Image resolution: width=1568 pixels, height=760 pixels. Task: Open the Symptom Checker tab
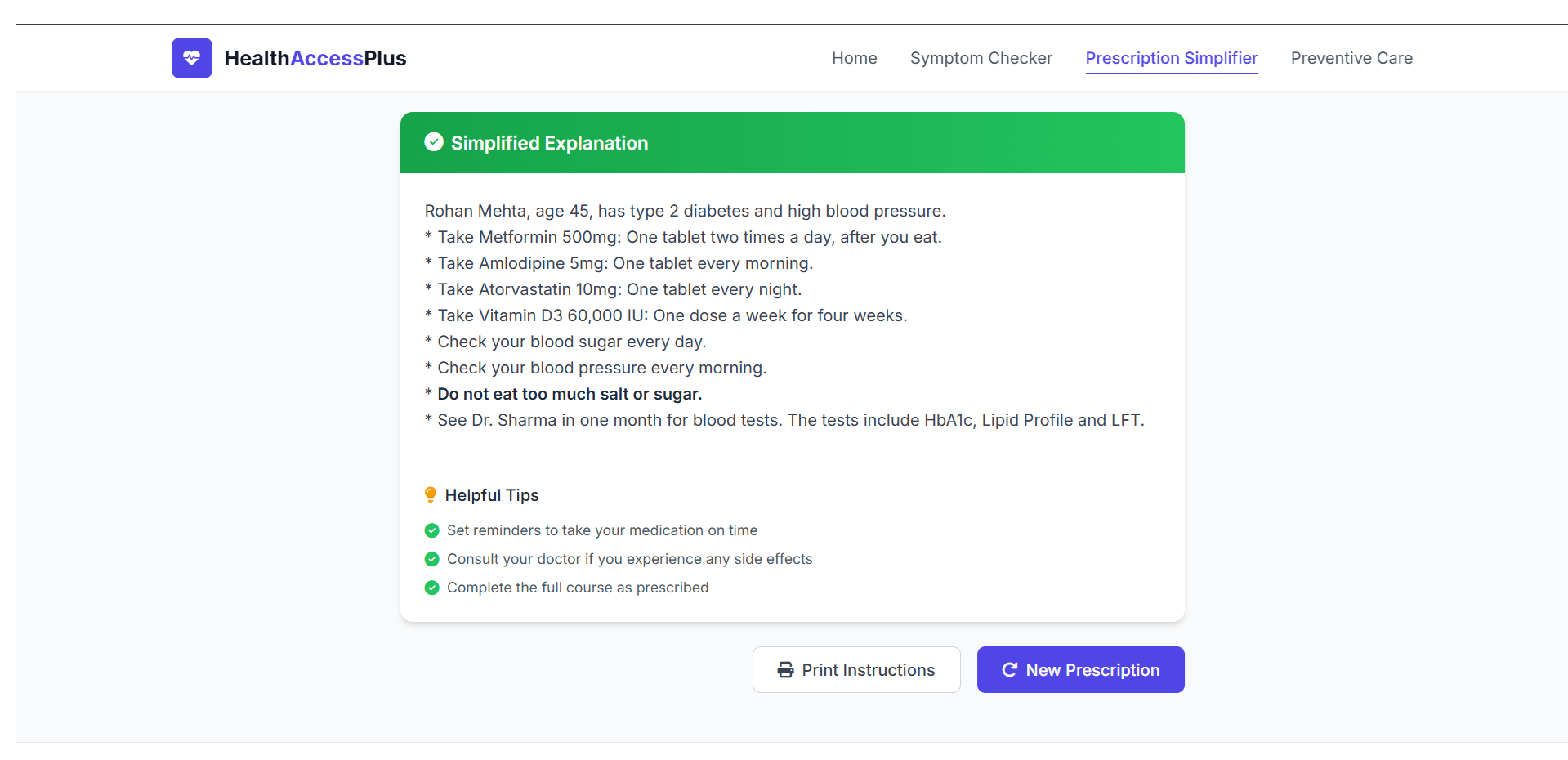[x=981, y=58]
